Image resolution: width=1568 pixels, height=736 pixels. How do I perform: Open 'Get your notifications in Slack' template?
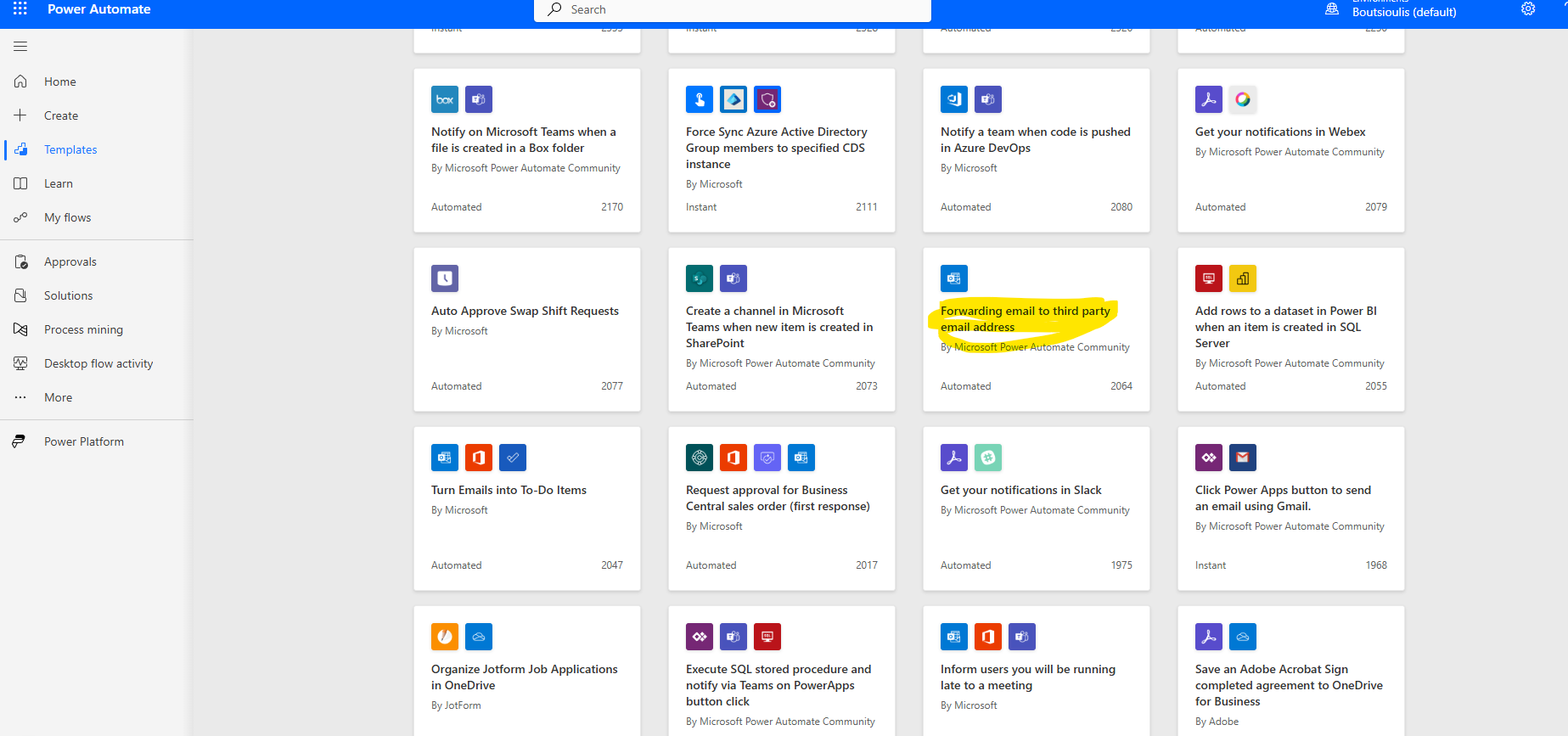[x=1020, y=490]
